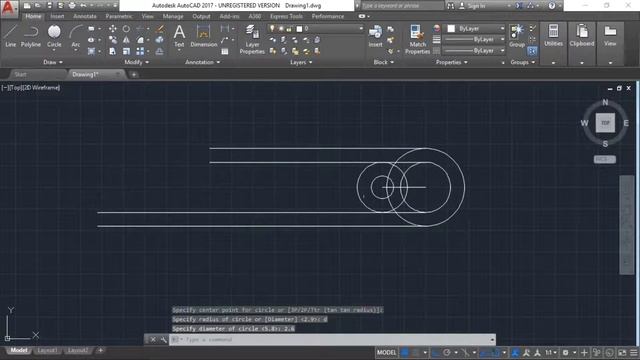Select the Polyline tool
Viewport: 640px width, 360px height.
coord(31,36)
